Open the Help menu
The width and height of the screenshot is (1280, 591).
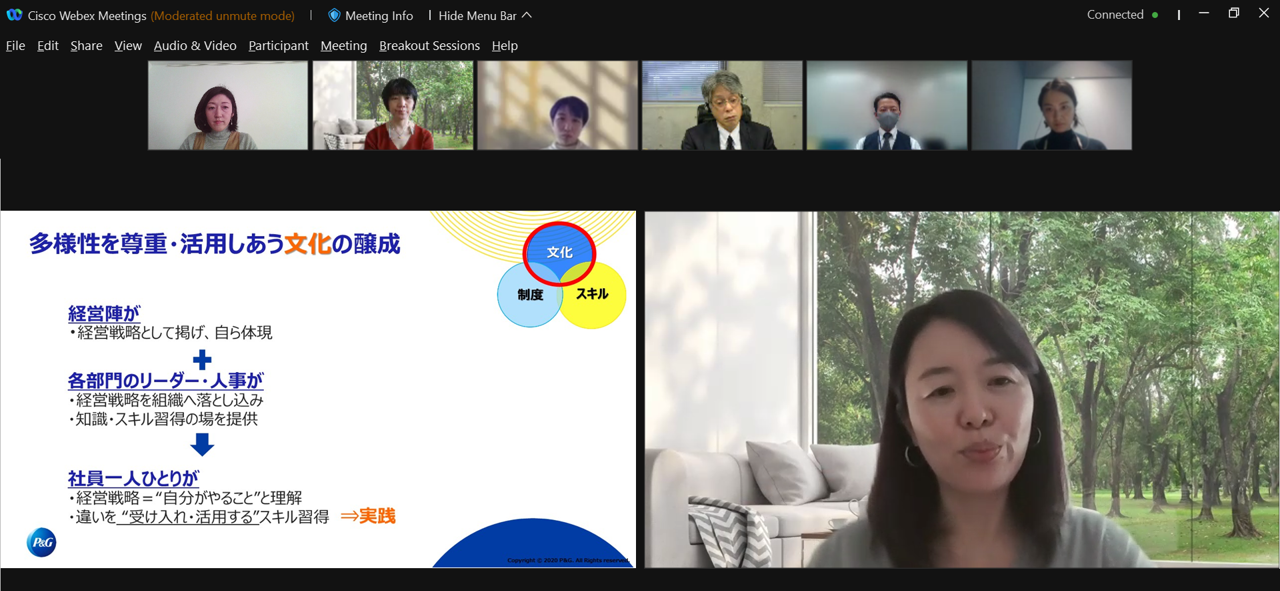click(505, 45)
